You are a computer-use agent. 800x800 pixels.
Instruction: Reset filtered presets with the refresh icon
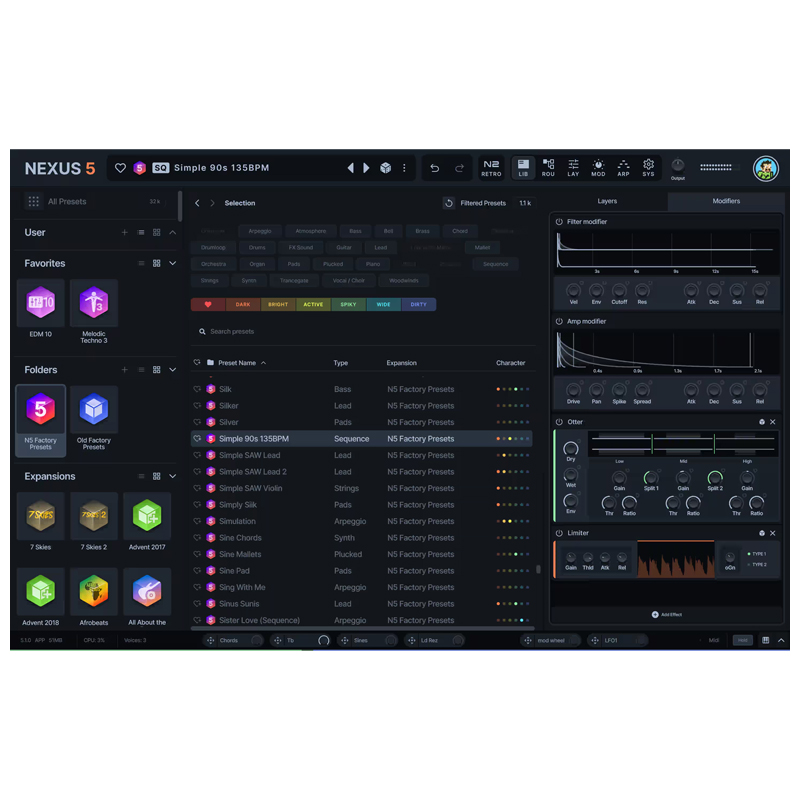tap(448, 203)
